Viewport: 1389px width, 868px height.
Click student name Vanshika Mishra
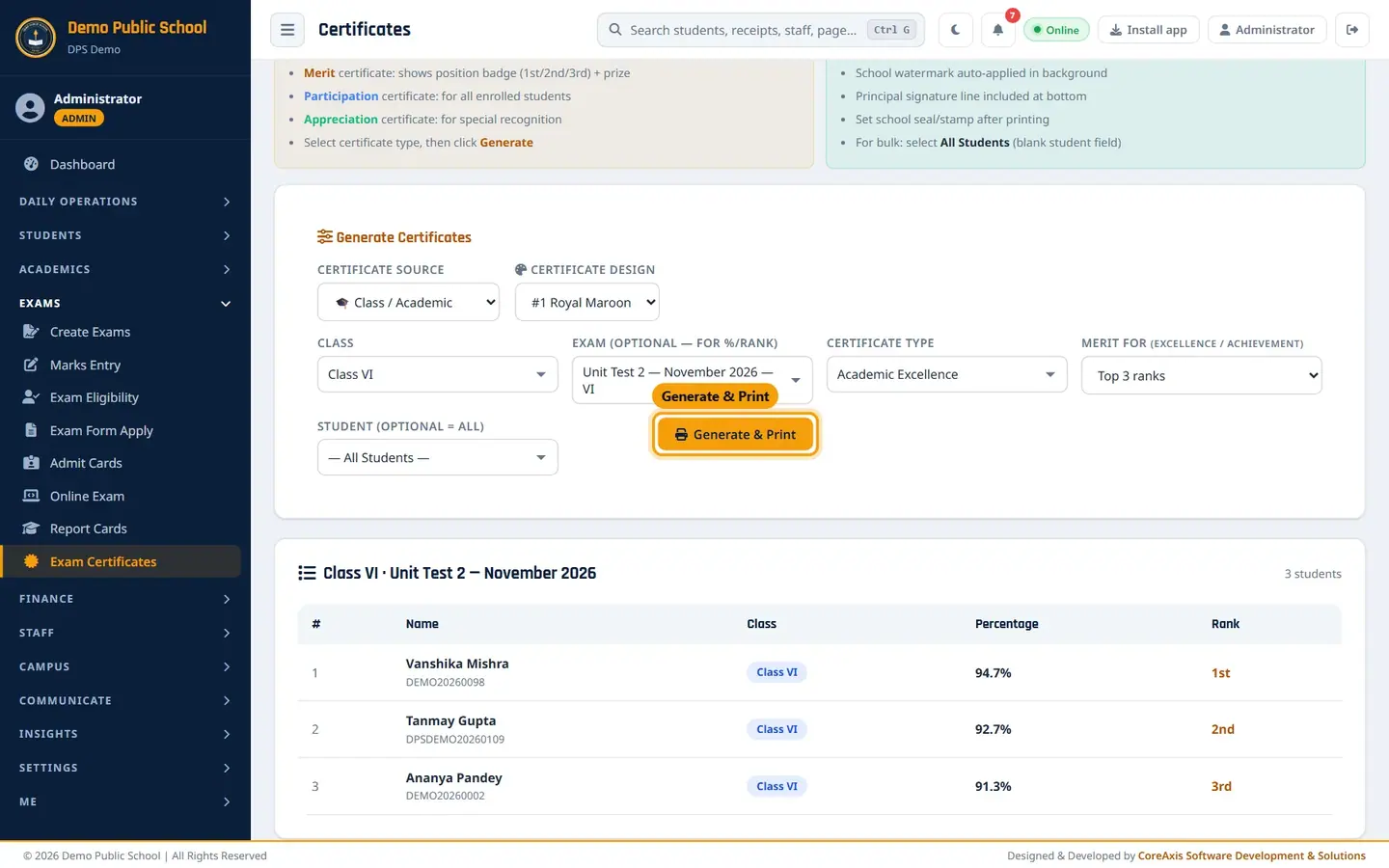457,664
